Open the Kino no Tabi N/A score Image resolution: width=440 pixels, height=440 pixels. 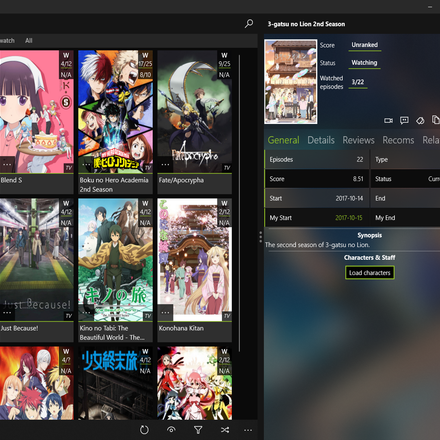pos(145,223)
